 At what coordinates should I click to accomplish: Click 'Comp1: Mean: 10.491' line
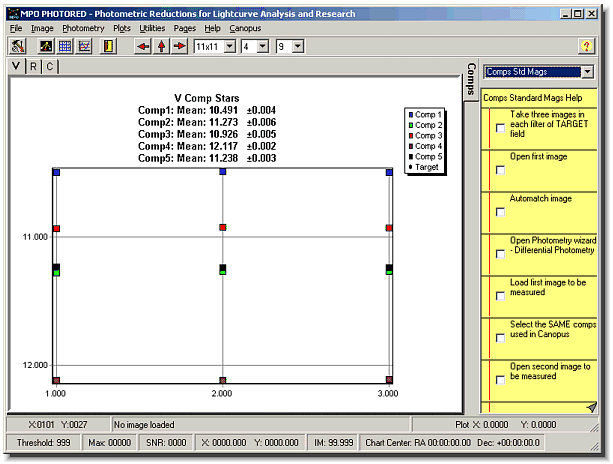(x=207, y=110)
